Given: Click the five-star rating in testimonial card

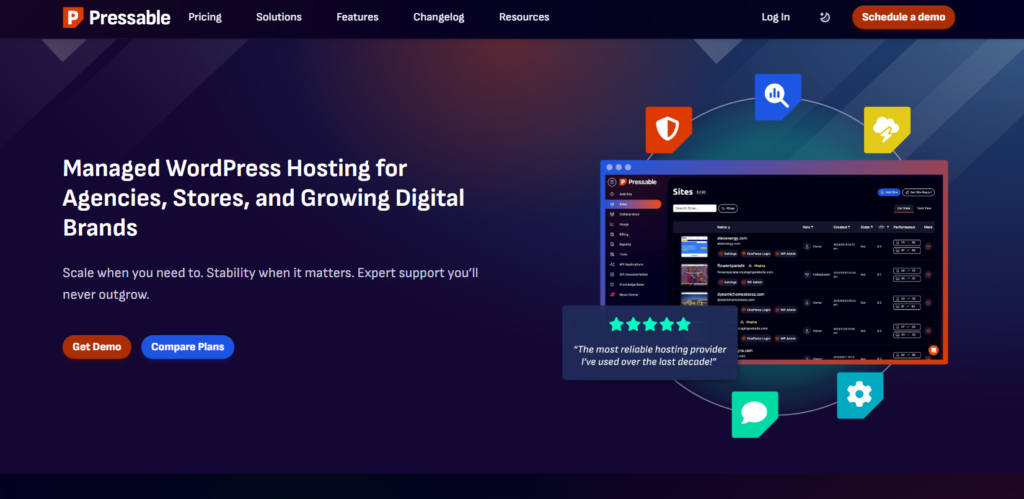Looking at the screenshot, I should [x=650, y=324].
